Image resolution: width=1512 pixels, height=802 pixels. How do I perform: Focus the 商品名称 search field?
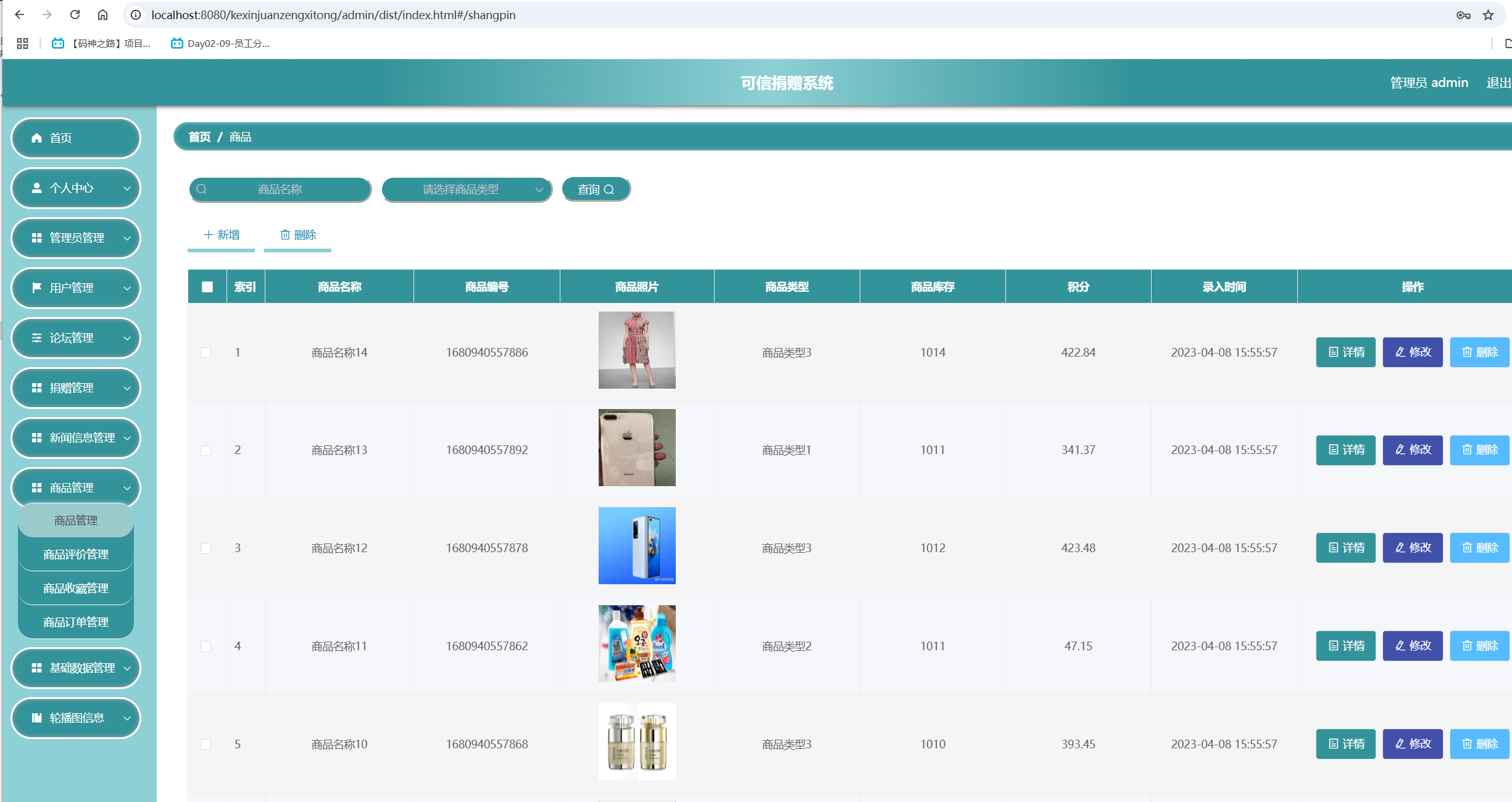click(x=280, y=189)
